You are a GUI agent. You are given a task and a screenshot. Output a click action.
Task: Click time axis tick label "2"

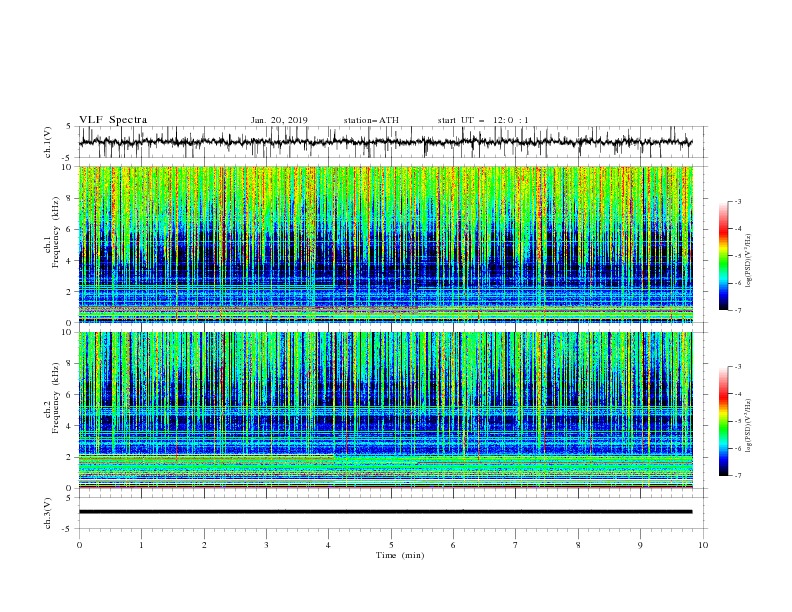click(204, 545)
